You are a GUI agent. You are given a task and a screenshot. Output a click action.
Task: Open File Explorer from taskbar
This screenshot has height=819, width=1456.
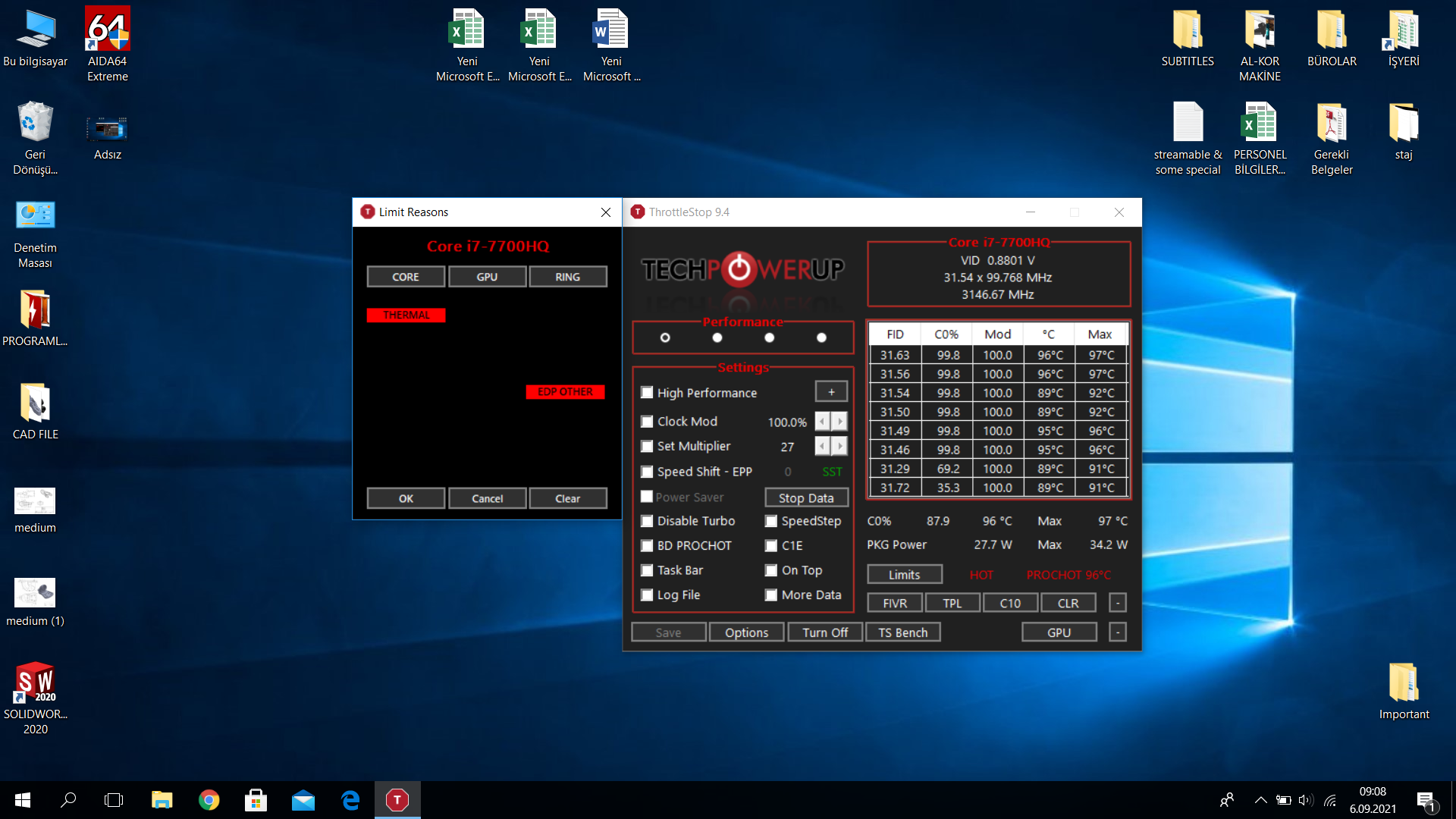coord(162,800)
